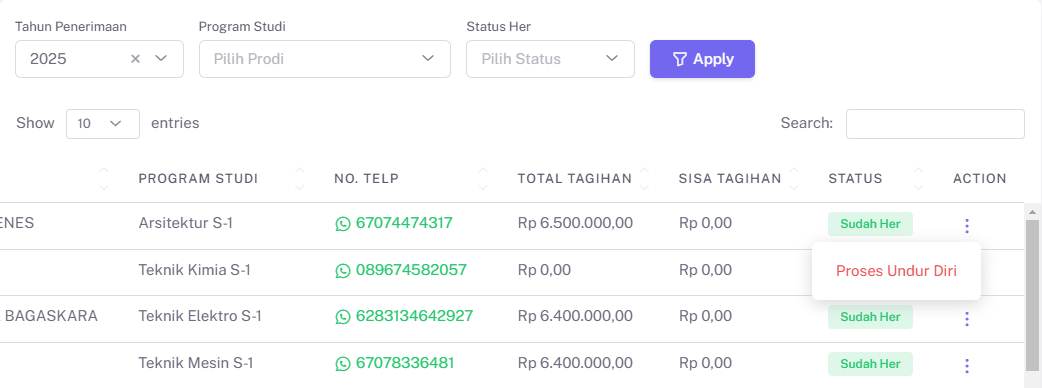Sort by Program Studi column
The height and width of the screenshot is (388, 1042).
tap(299, 178)
